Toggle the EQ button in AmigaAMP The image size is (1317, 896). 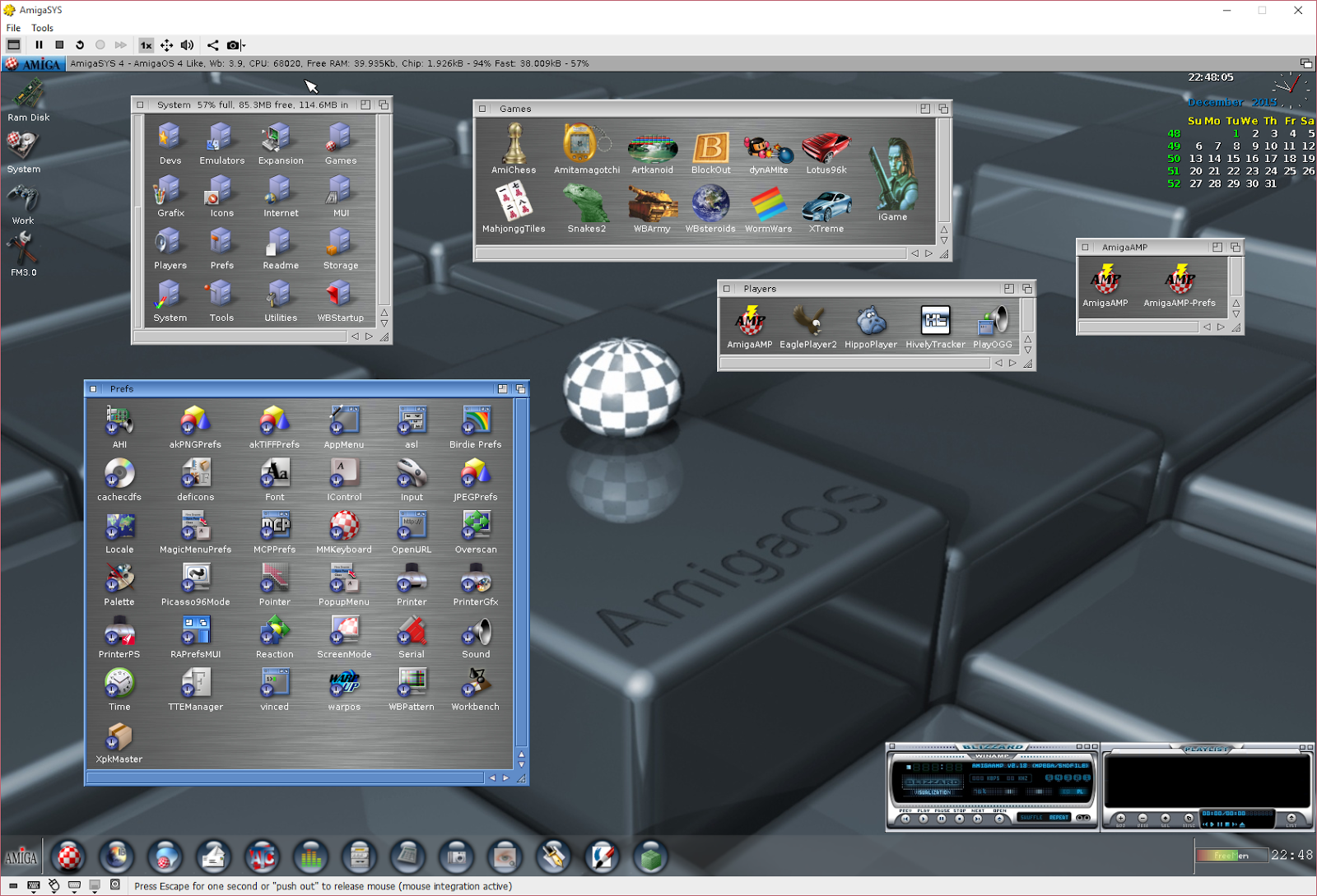(1066, 792)
